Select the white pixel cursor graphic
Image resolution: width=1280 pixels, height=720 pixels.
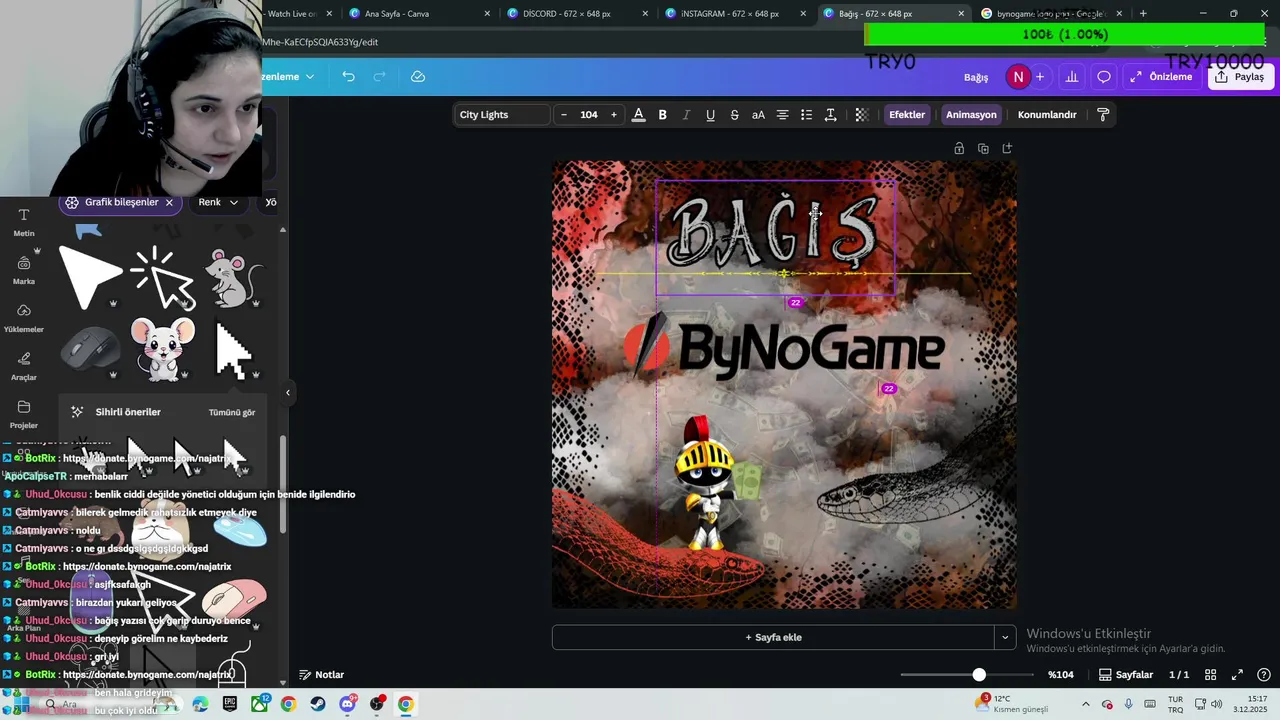click(233, 350)
